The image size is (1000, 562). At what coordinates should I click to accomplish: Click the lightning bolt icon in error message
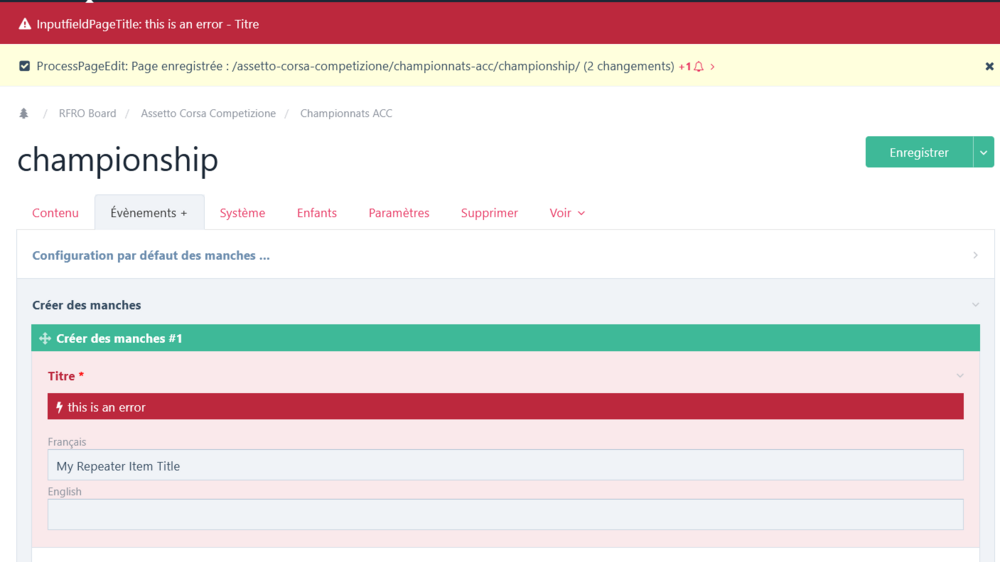coord(59,407)
